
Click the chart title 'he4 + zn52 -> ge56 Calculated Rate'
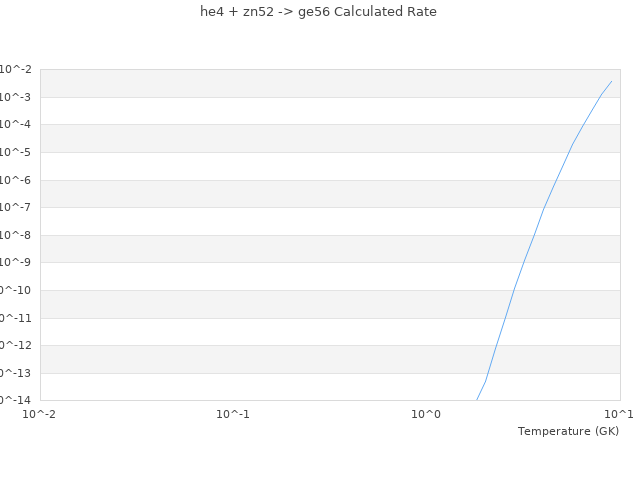(x=318, y=12)
